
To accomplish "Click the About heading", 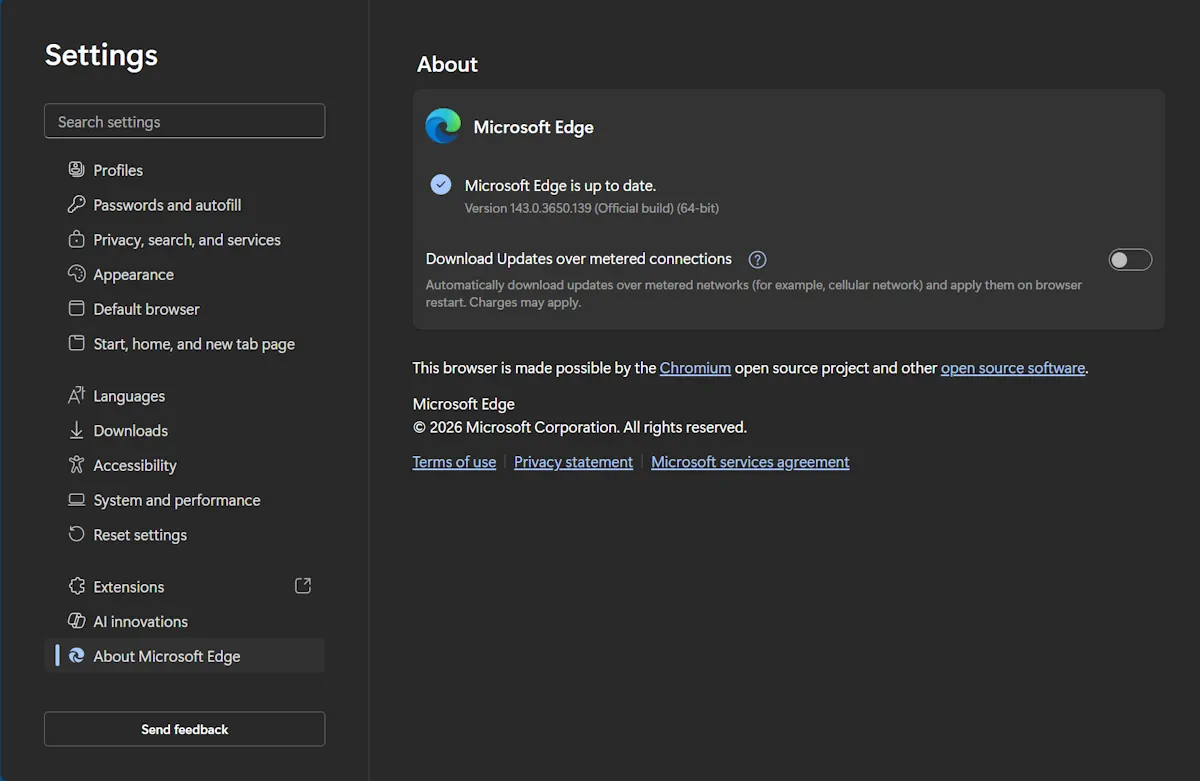I will (447, 64).
